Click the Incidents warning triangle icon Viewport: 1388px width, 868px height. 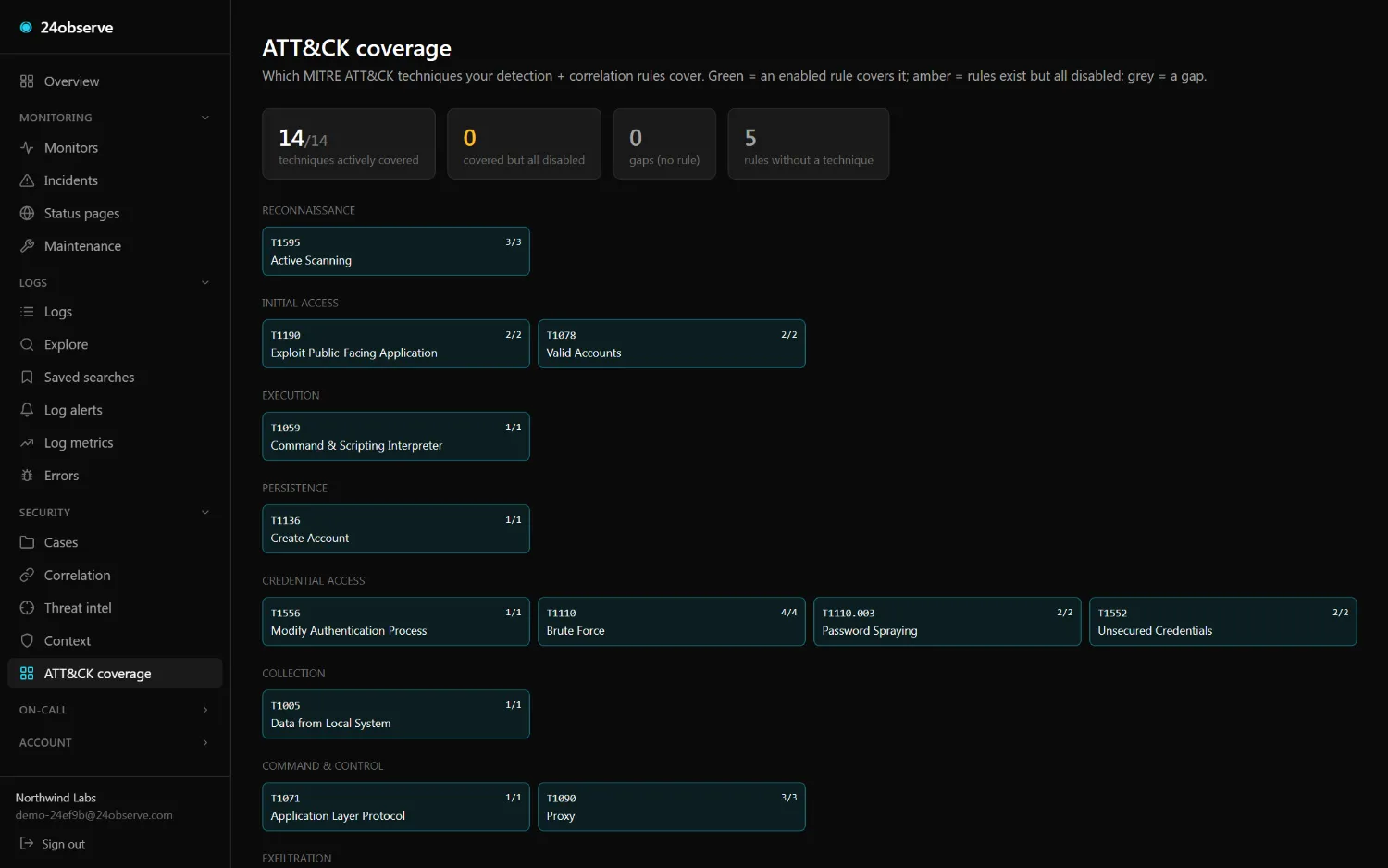[27, 180]
